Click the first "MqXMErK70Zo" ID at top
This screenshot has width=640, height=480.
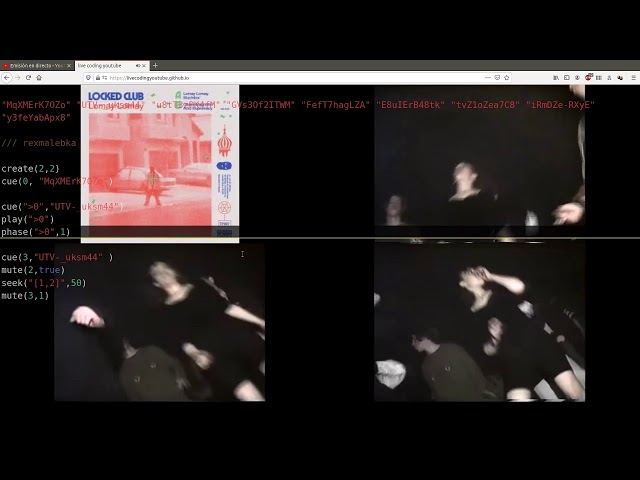[x=36, y=105]
